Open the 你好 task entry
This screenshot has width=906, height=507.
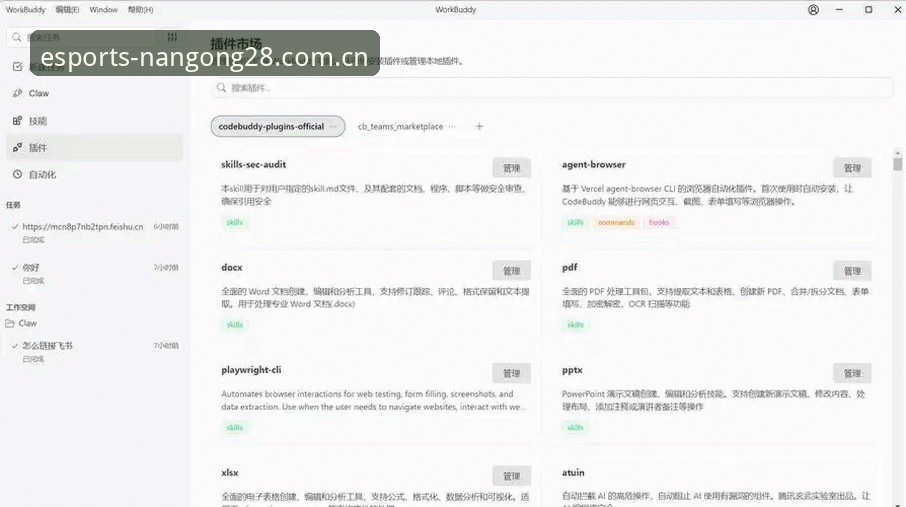click(x=94, y=273)
